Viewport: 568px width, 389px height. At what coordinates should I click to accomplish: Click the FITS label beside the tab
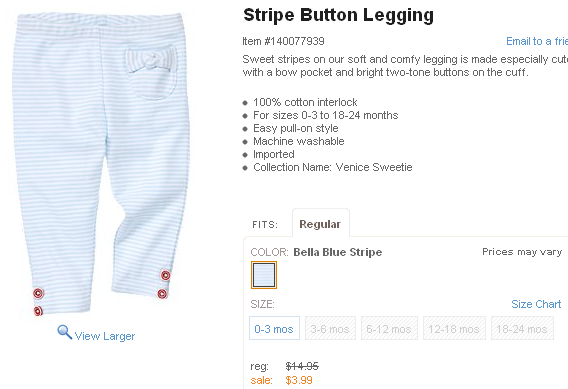265,225
